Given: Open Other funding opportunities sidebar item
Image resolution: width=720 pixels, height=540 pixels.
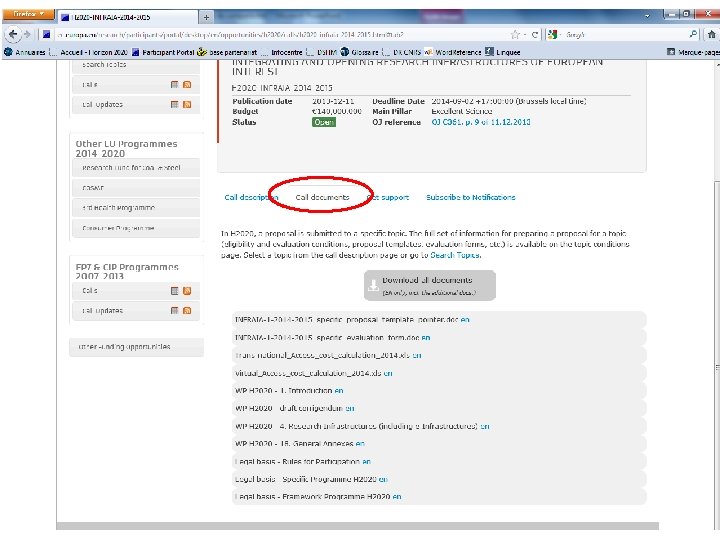Looking at the screenshot, I should [x=136, y=347].
